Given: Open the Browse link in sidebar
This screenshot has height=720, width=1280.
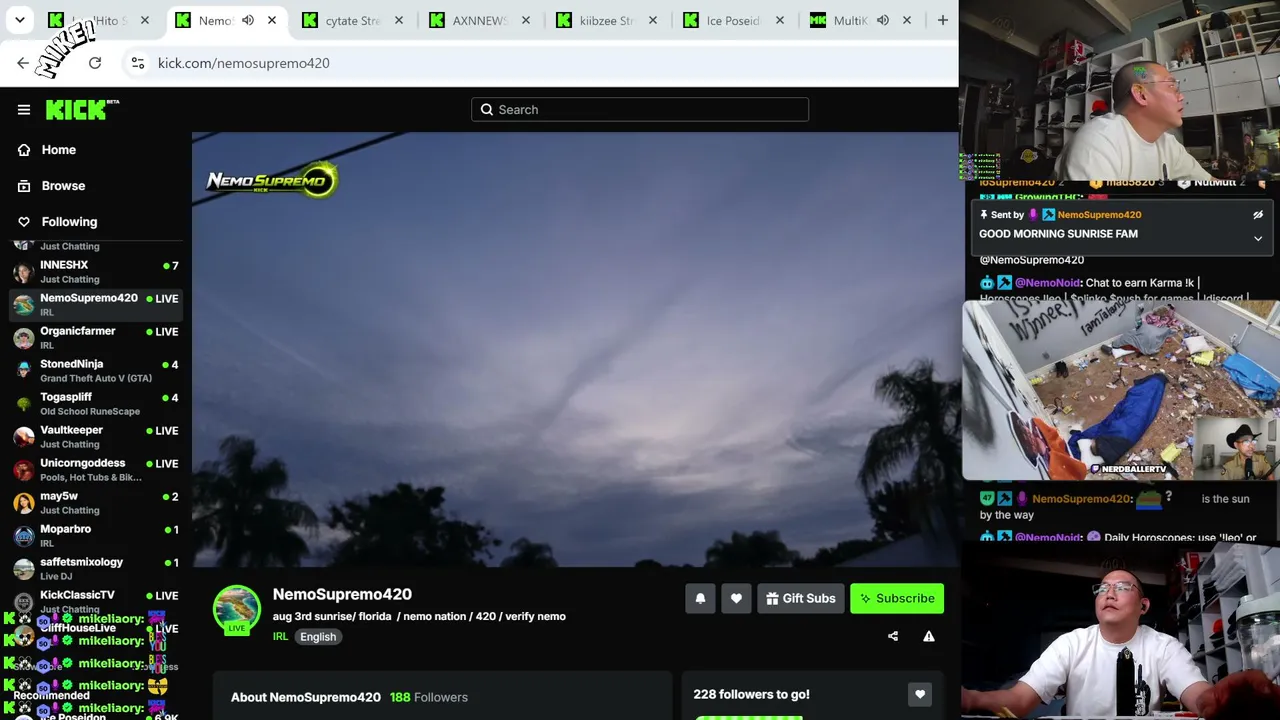Looking at the screenshot, I should click(x=63, y=186).
